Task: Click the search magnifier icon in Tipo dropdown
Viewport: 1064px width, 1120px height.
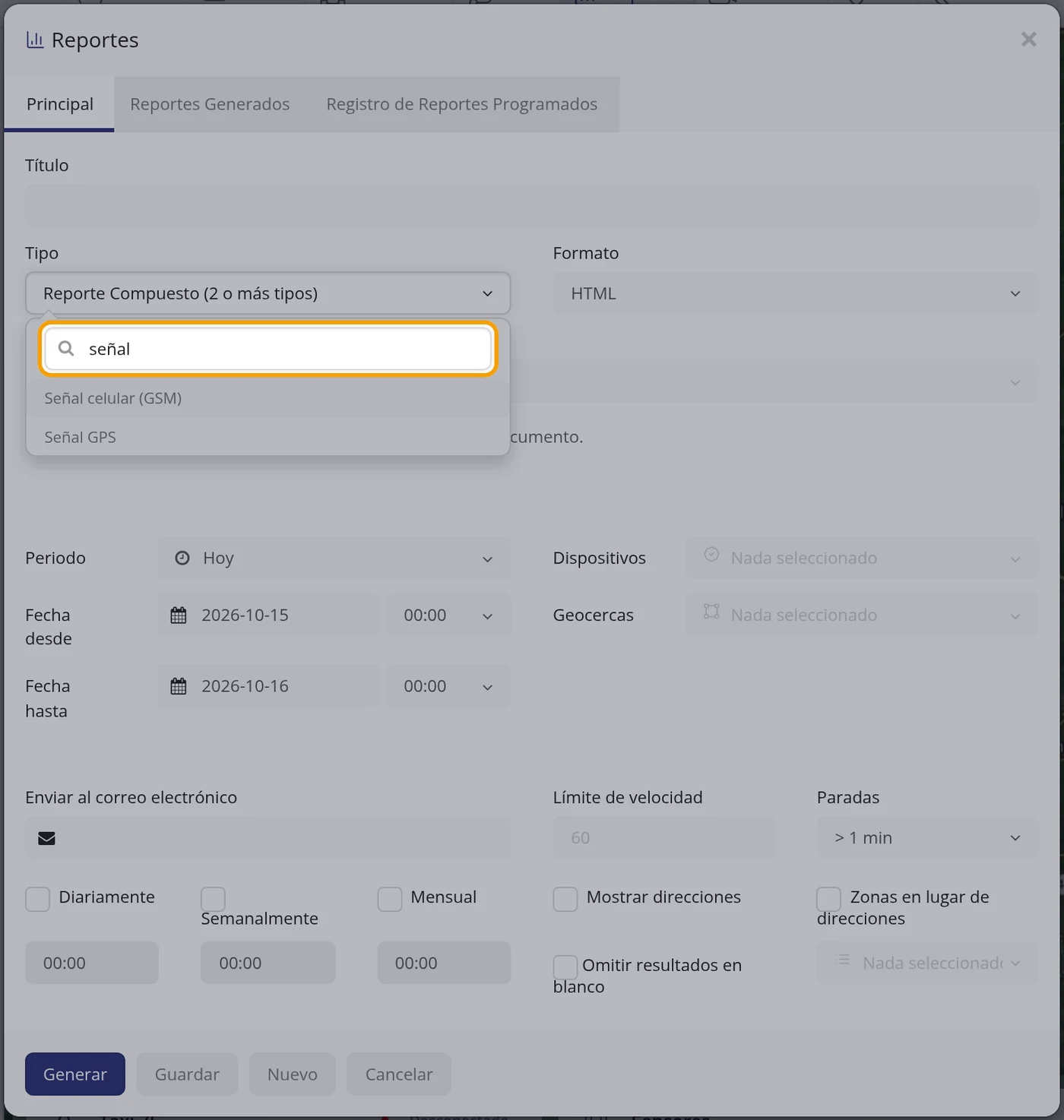Action: tap(66, 348)
